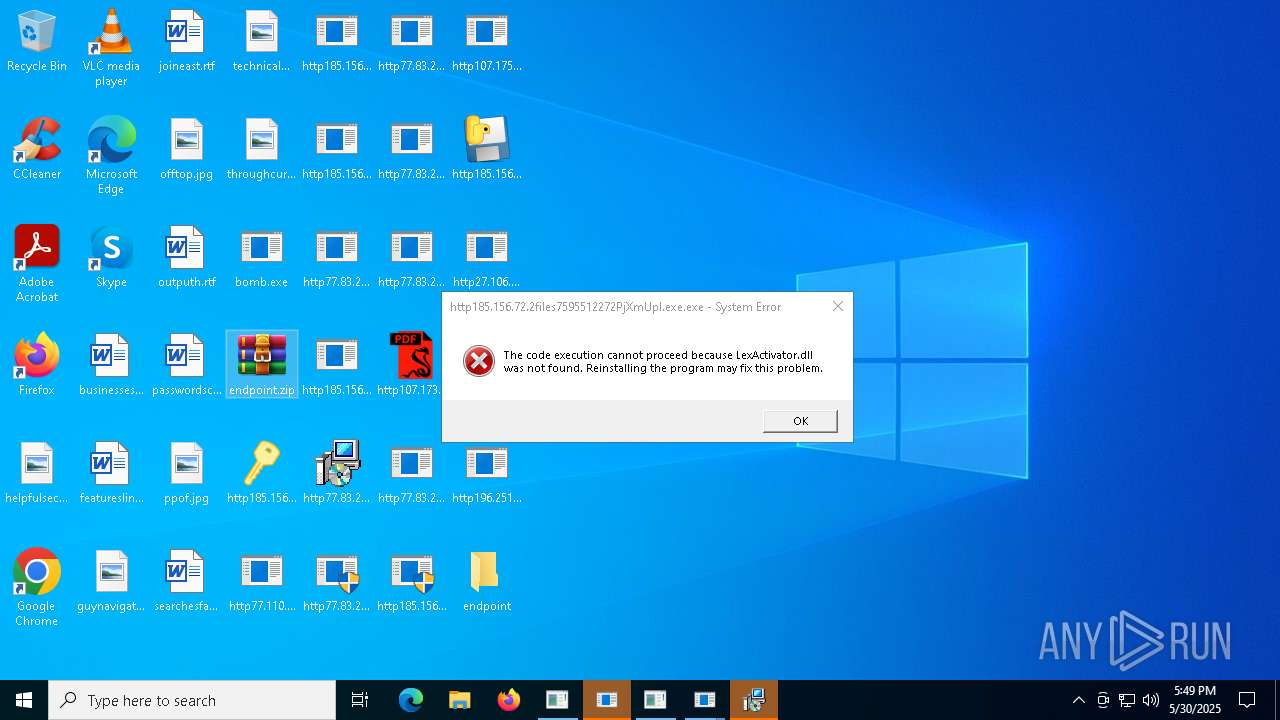
Task: Open the network status tray icon
Action: click(1127, 700)
